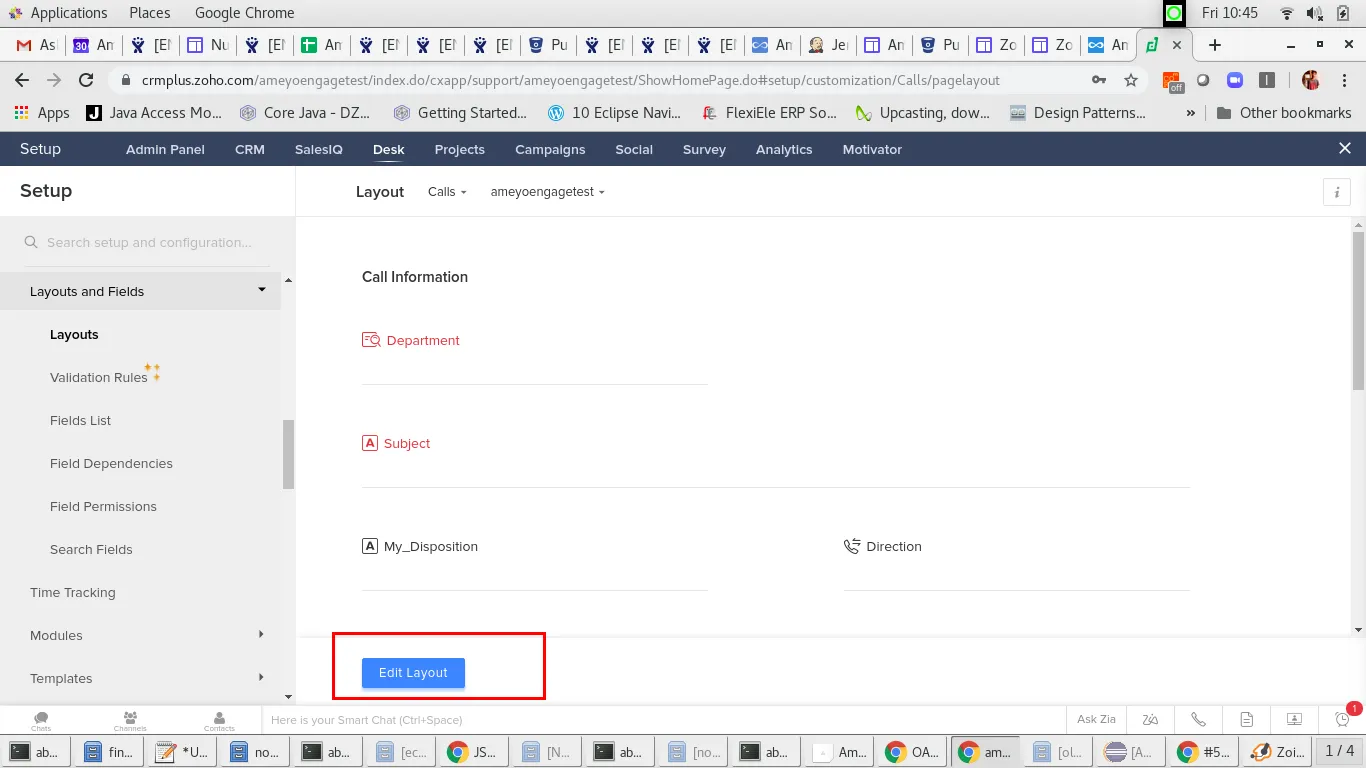Screen dimensions: 1366x768
Task: Click in the Search setup and configuration field
Action: pos(148,242)
